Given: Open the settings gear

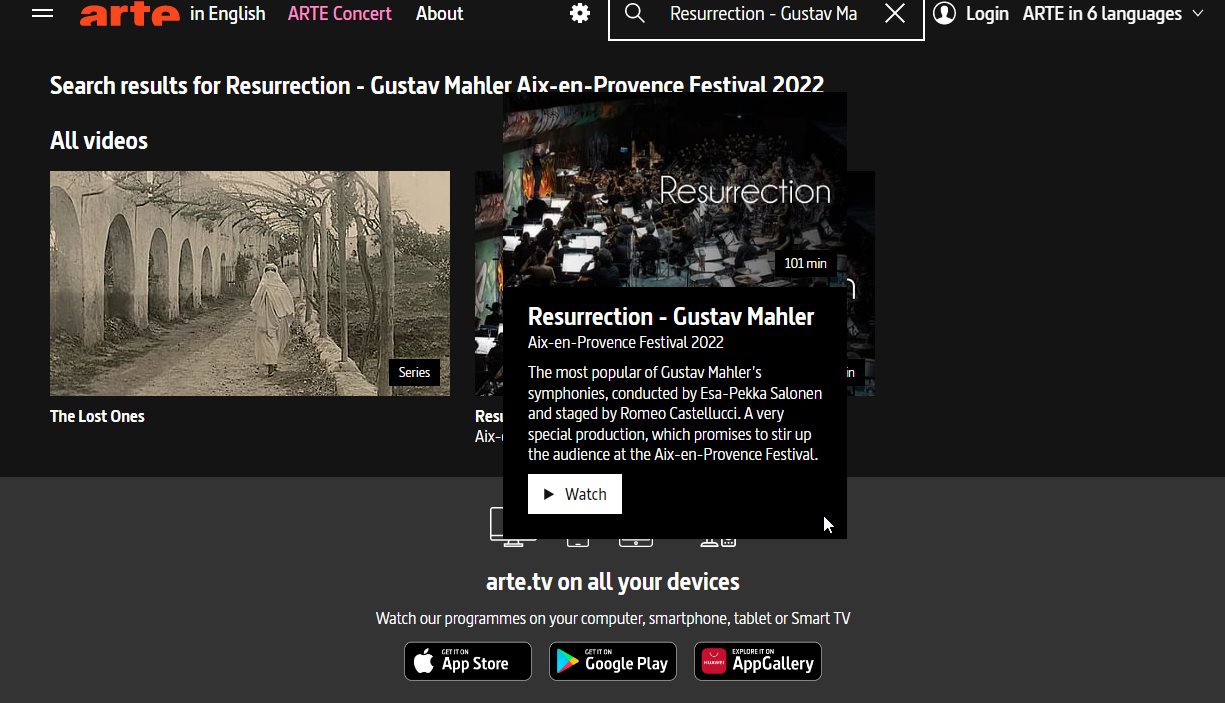Looking at the screenshot, I should [x=579, y=14].
